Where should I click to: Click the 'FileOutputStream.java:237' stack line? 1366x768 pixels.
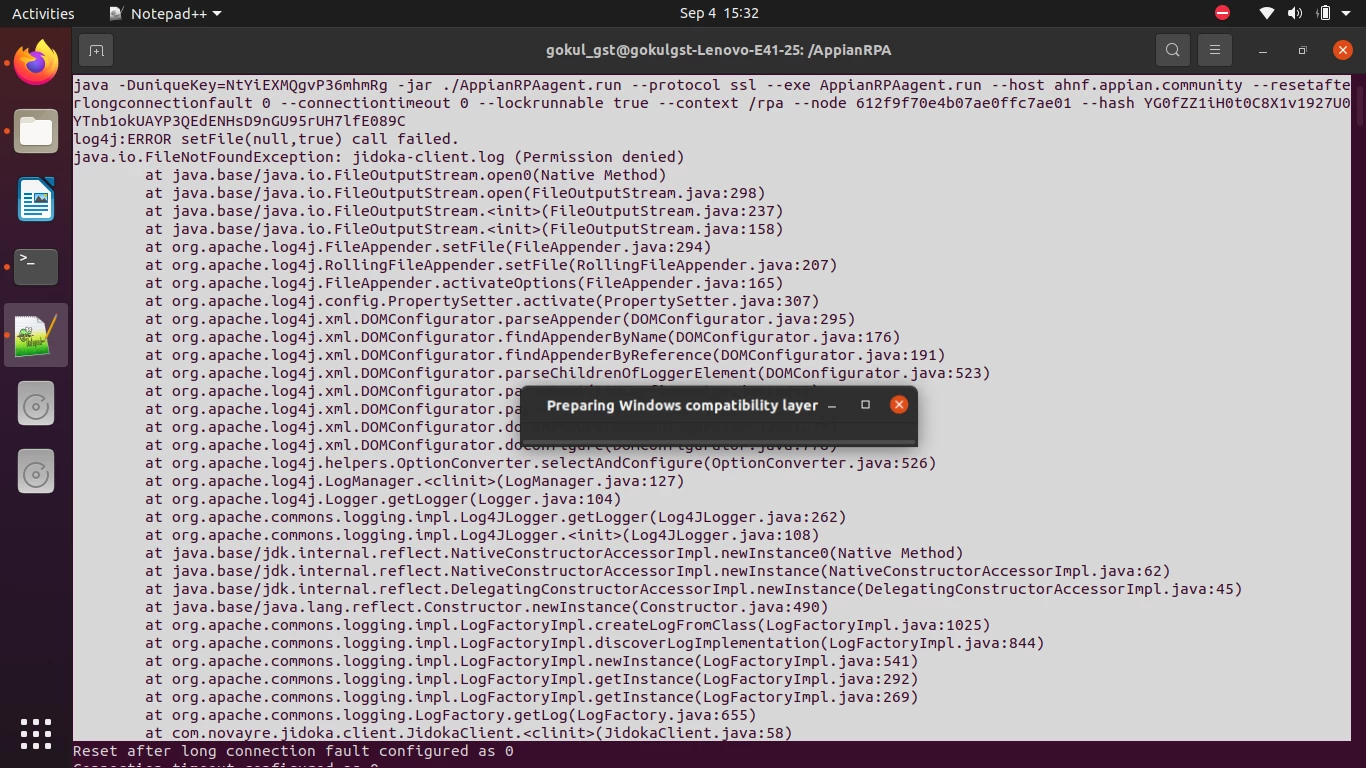[464, 211]
